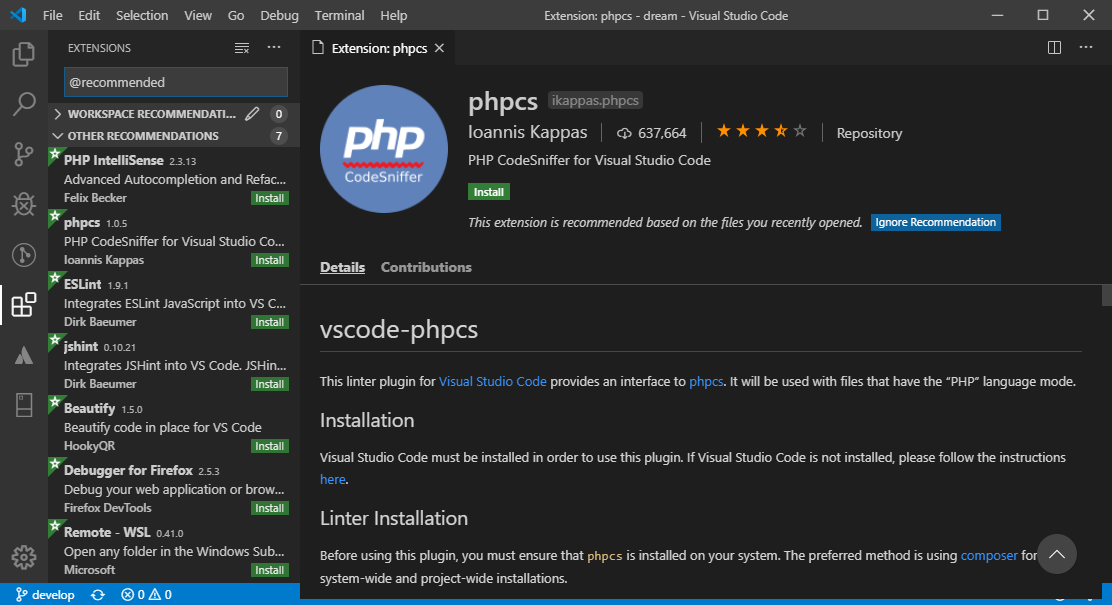The height and width of the screenshot is (605, 1112).
Task: Click the synchronize icon in the status bar
Action: [x=97, y=594]
